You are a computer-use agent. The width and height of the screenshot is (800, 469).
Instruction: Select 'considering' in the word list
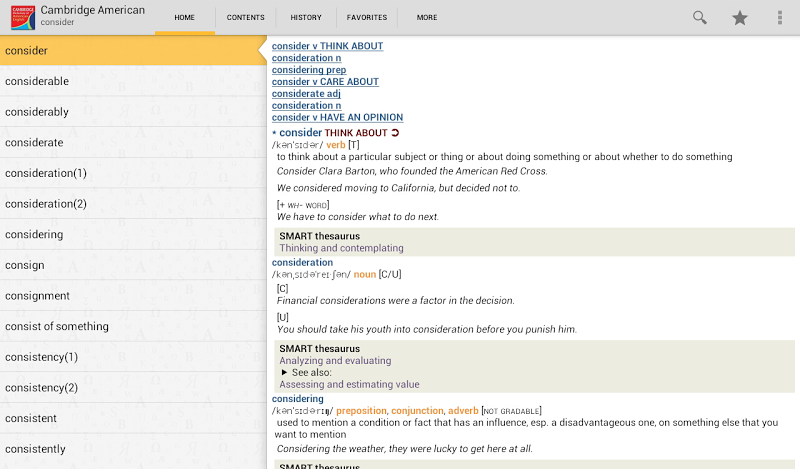pos(133,234)
